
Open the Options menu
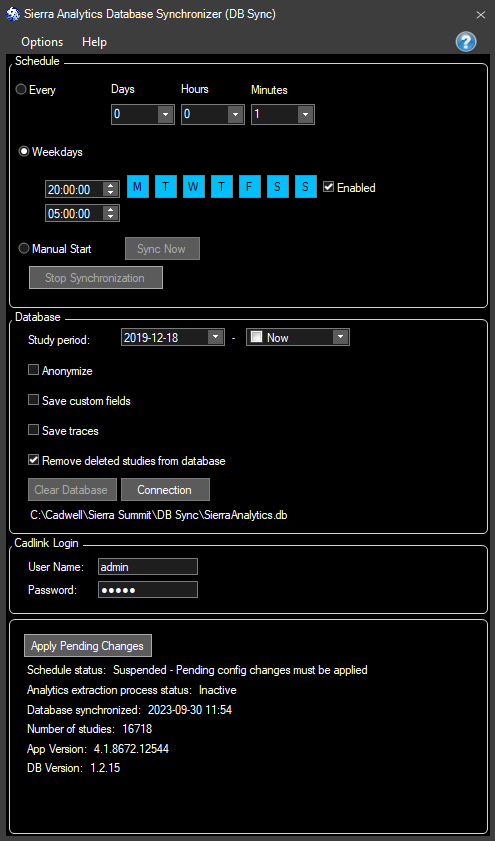[x=42, y=42]
